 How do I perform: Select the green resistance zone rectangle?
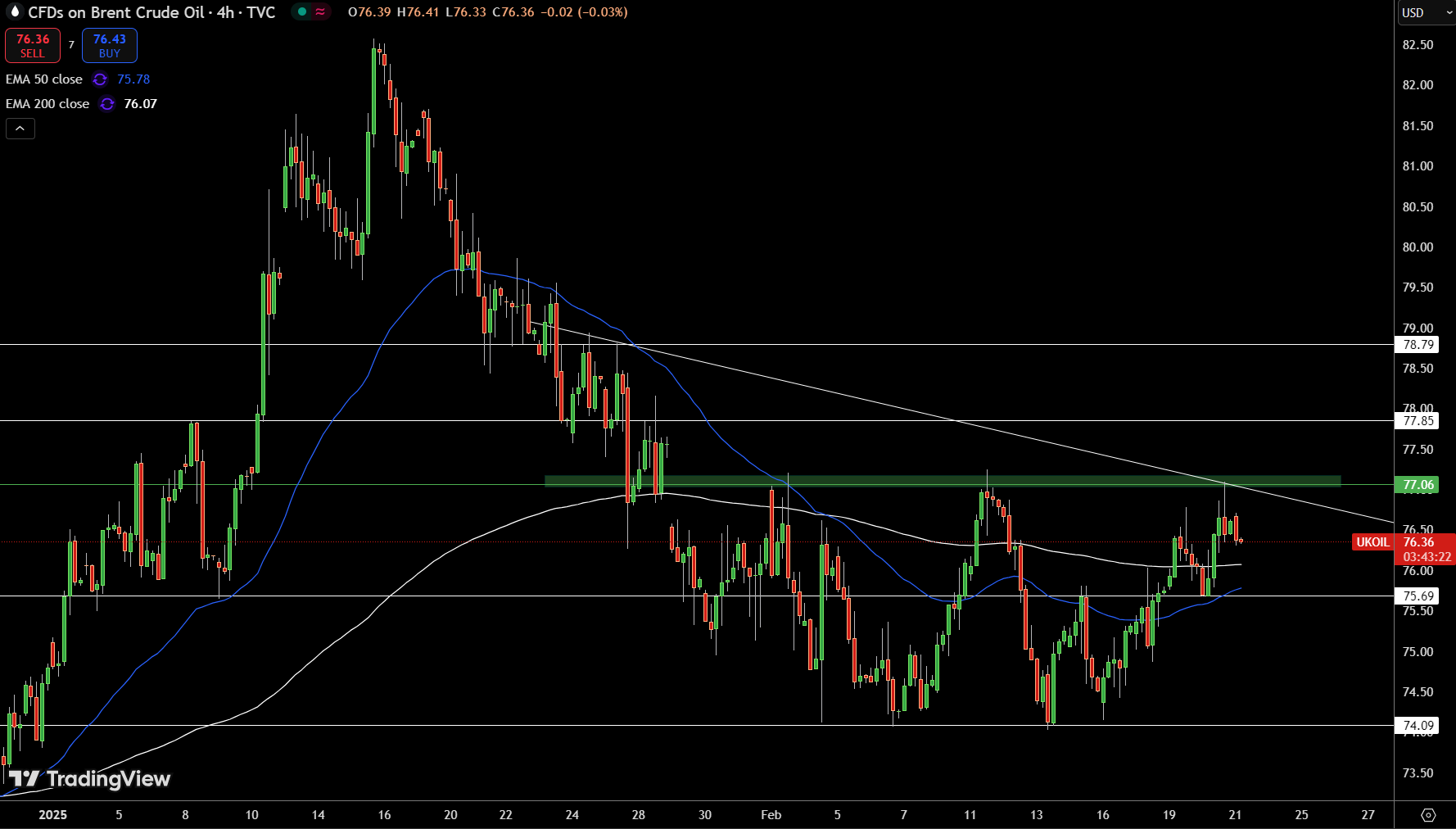(943, 481)
